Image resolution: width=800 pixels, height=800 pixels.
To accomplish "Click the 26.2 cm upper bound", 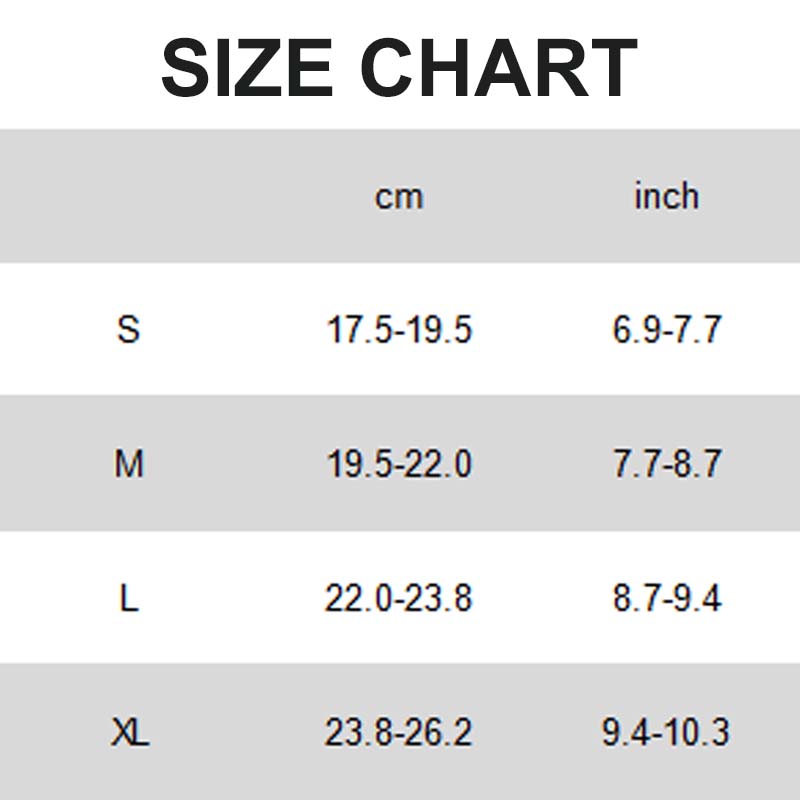I will pyautogui.click(x=441, y=734).
